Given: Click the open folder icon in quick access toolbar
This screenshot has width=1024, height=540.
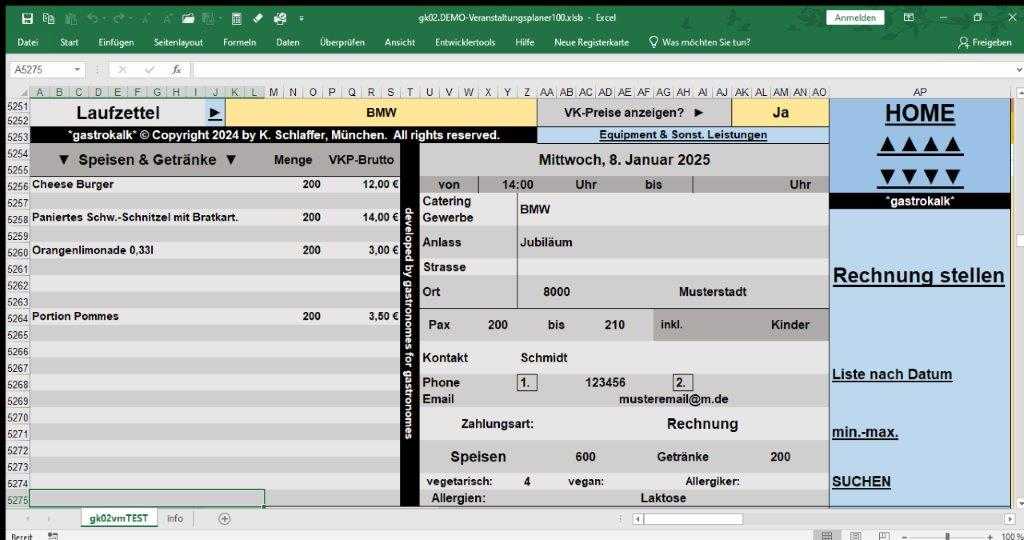Looking at the screenshot, I should pos(187,18).
